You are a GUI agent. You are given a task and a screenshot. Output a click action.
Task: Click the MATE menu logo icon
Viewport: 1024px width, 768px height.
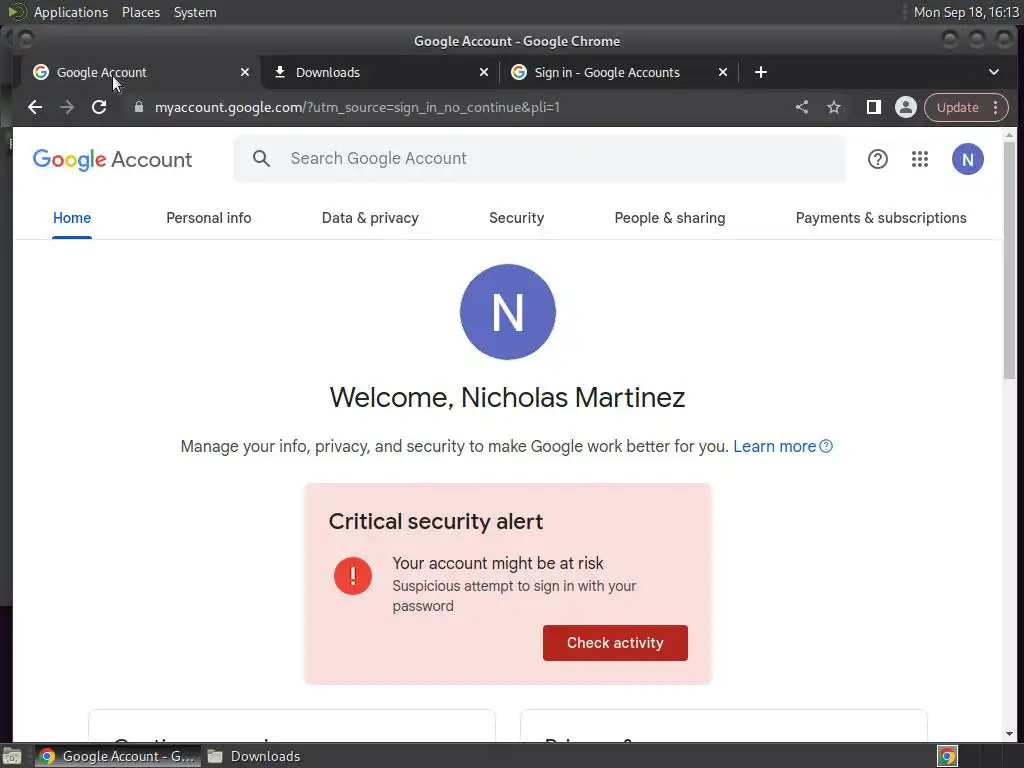pyautogui.click(x=16, y=12)
